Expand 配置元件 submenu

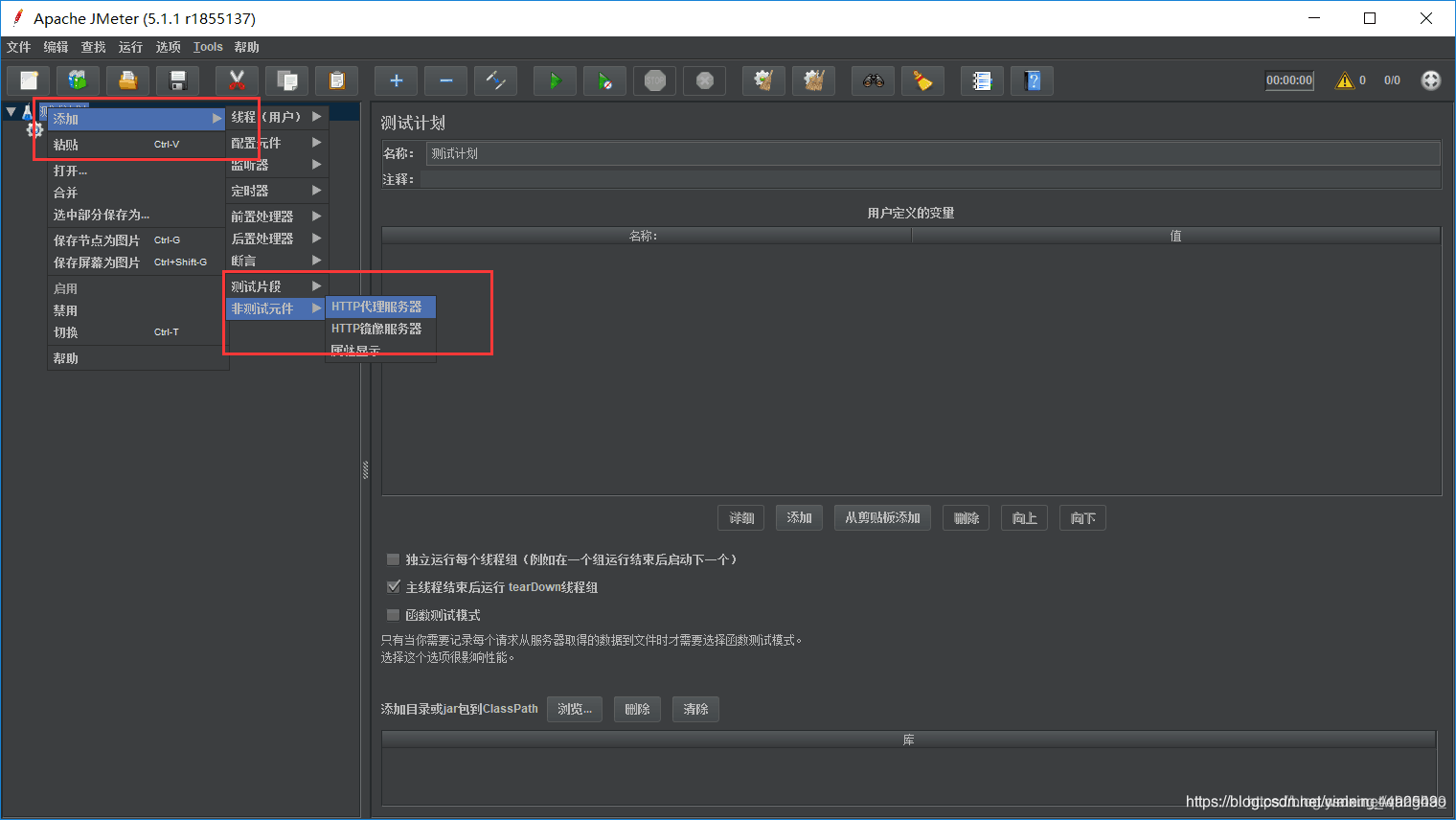[x=277, y=143]
